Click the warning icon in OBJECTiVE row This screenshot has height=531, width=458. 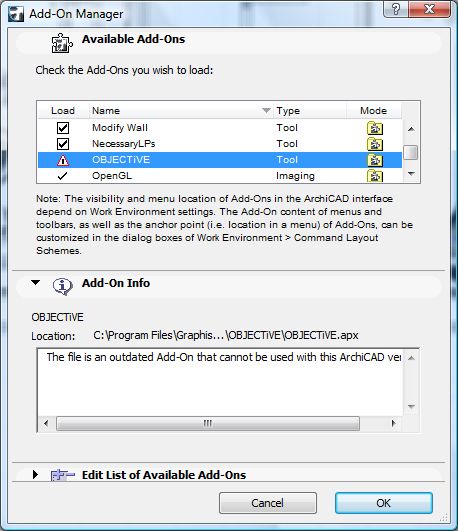click(x=63, y=160)
